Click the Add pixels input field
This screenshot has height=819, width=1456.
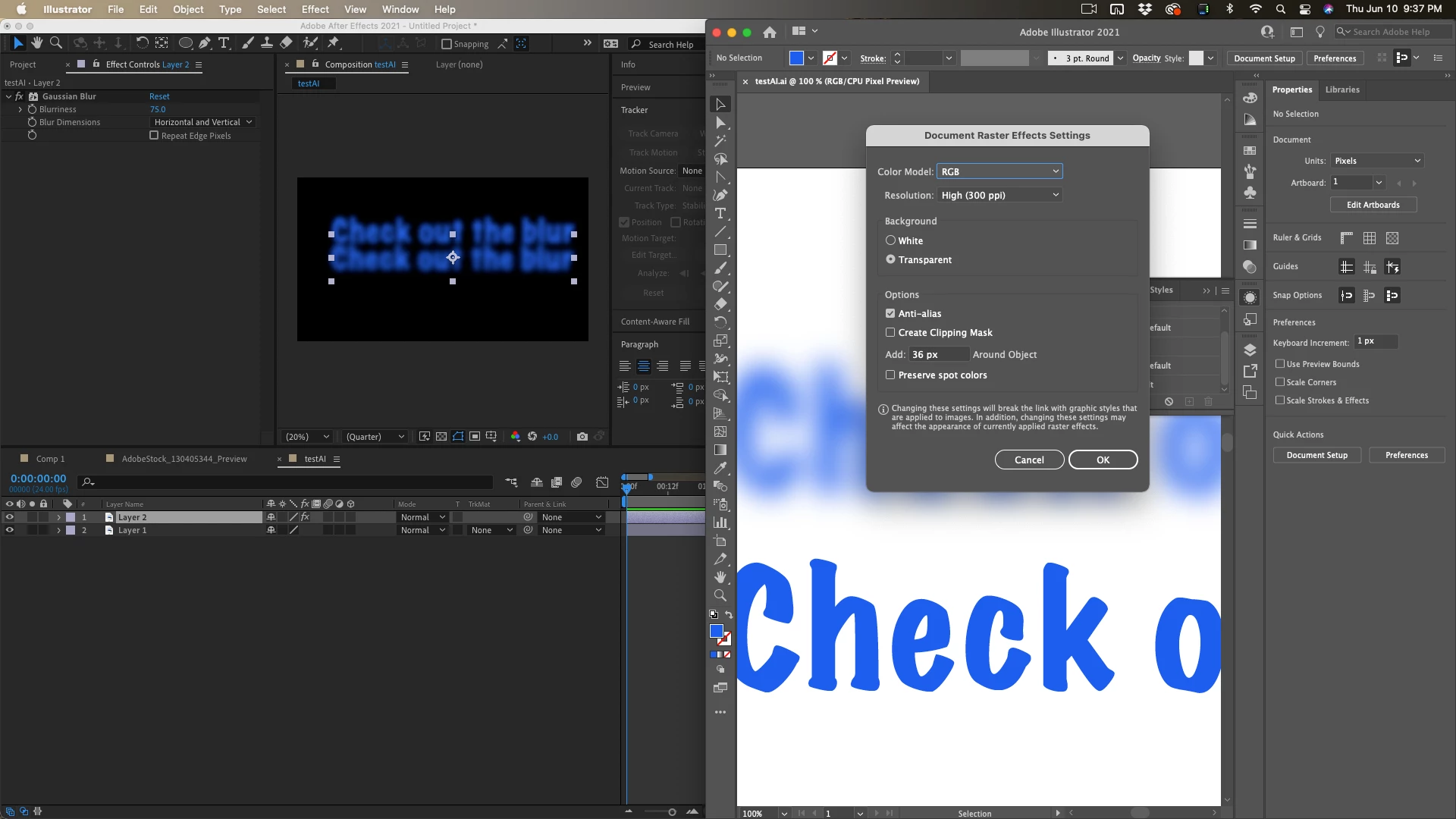pyautogui.click(x=938, y=354)
